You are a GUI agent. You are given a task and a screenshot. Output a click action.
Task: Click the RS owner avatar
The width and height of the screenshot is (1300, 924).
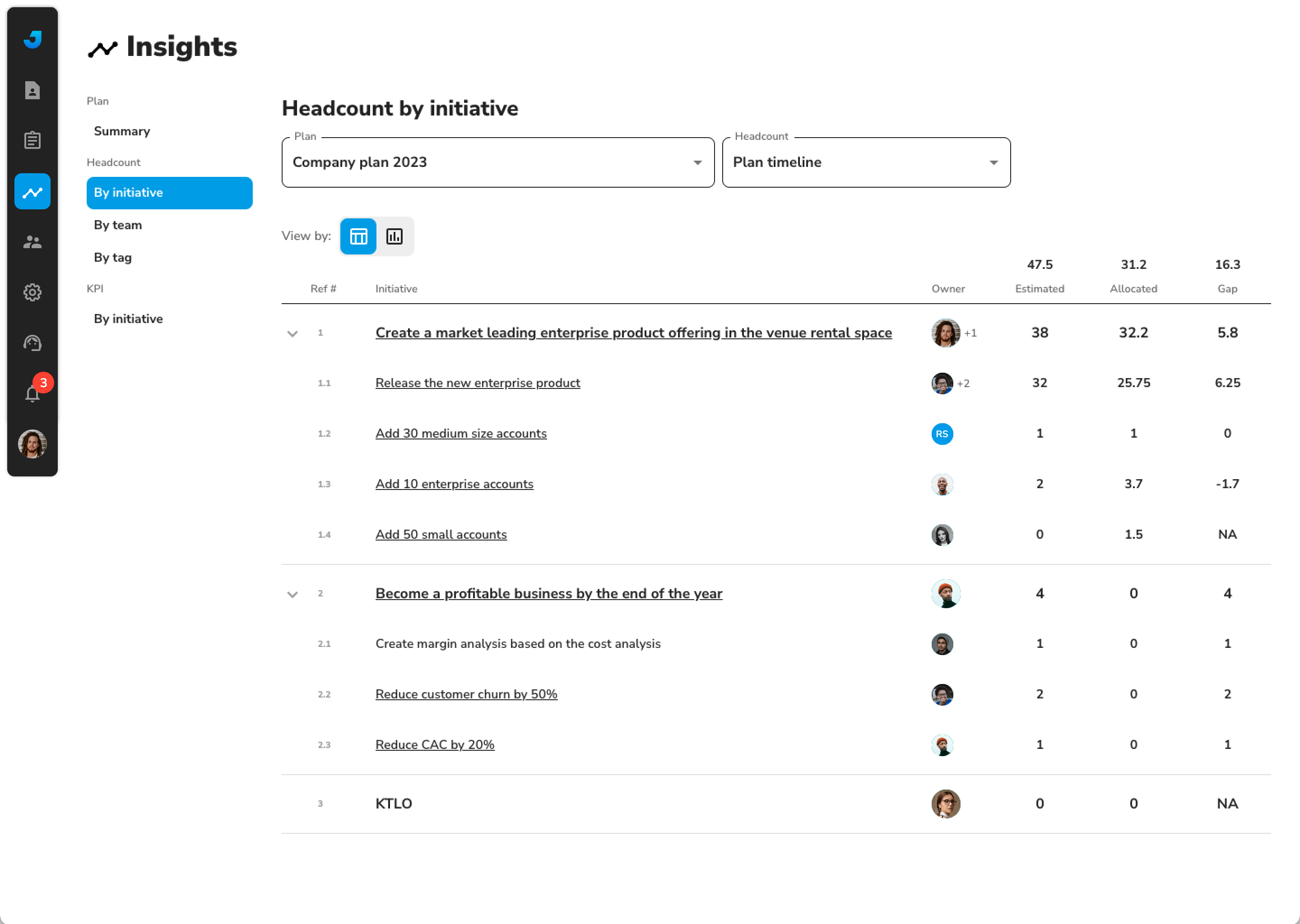(x=942, y=434)
